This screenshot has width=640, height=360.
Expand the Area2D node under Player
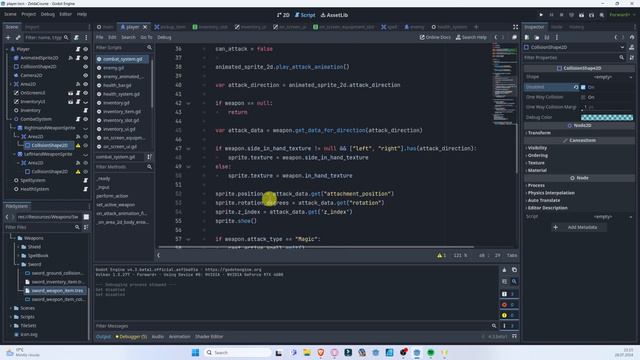point(10,84)
